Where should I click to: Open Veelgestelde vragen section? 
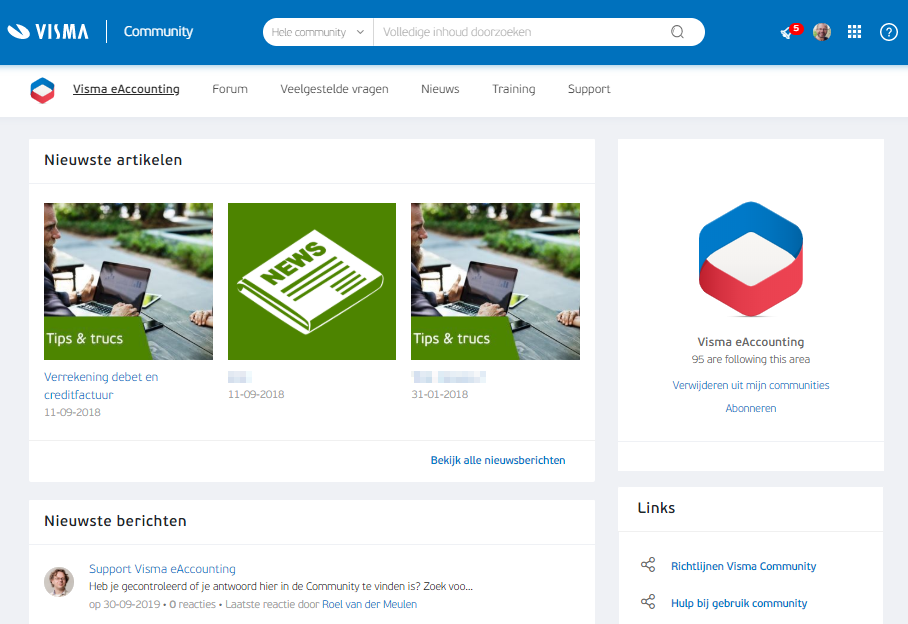click(334, 89)
